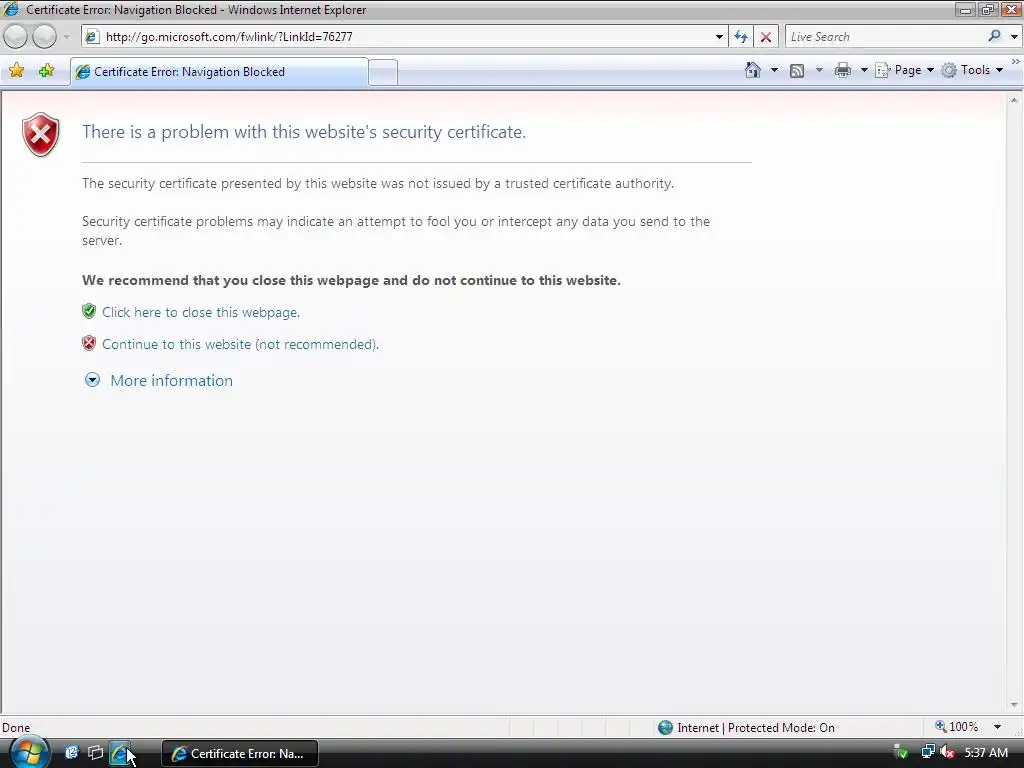The width and height of the screenshot is (1024, 768).
Task: Click green shield icon beside close webpage link
Action: pyautogui.click(x=89, y=311)
